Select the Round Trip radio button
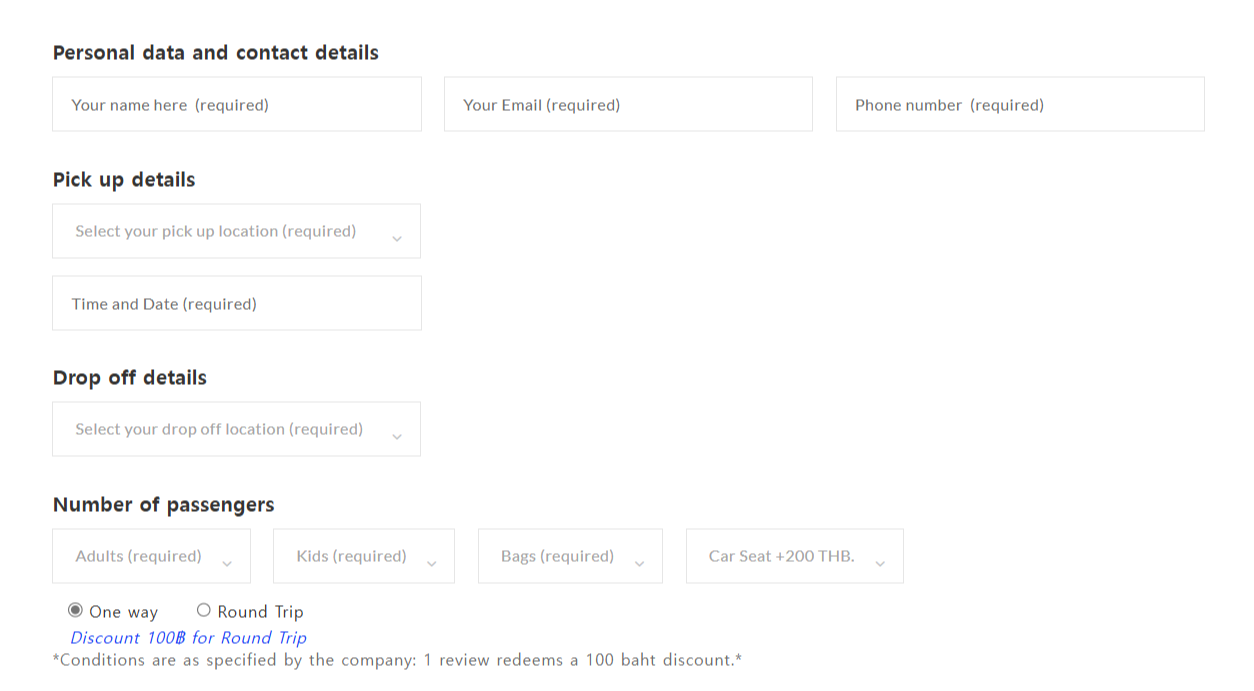The image size is (1254, 691). pyautogui.click(x=204, y=610)
